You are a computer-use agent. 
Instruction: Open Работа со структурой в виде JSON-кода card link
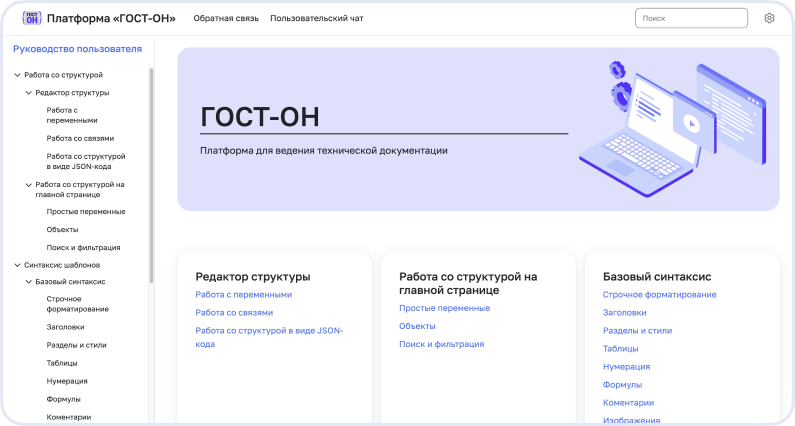click(x=269, y=337)
